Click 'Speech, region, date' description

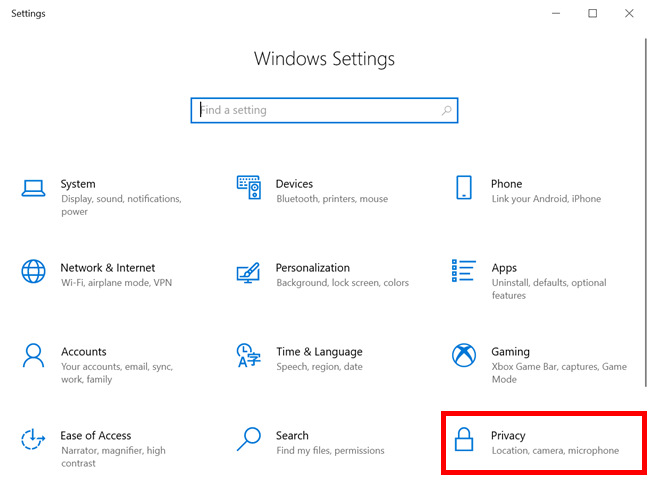click(319, 367)
